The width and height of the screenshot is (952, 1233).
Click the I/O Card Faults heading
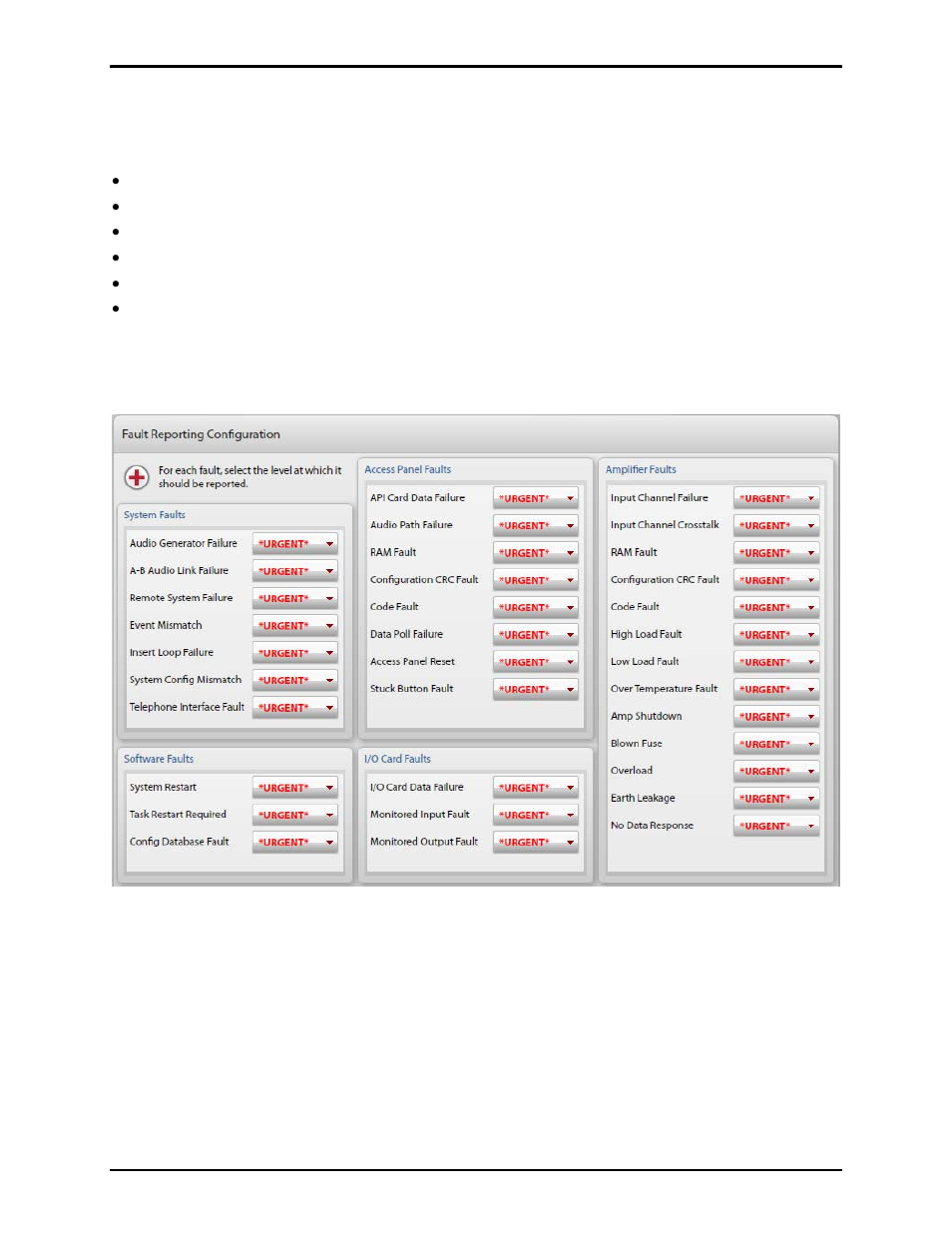397,759
